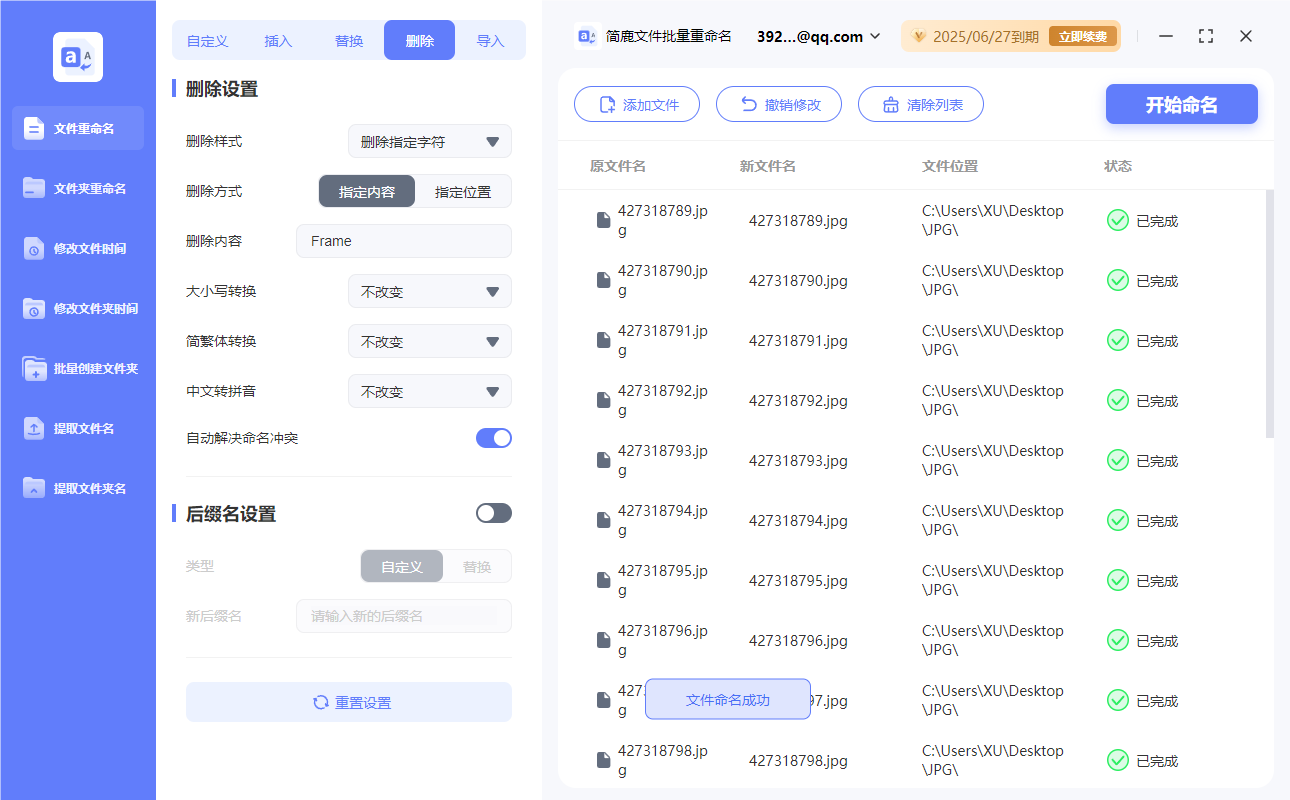
Task: Click the green check for 427318792.jpg
Action: (x=1118, y=400)
